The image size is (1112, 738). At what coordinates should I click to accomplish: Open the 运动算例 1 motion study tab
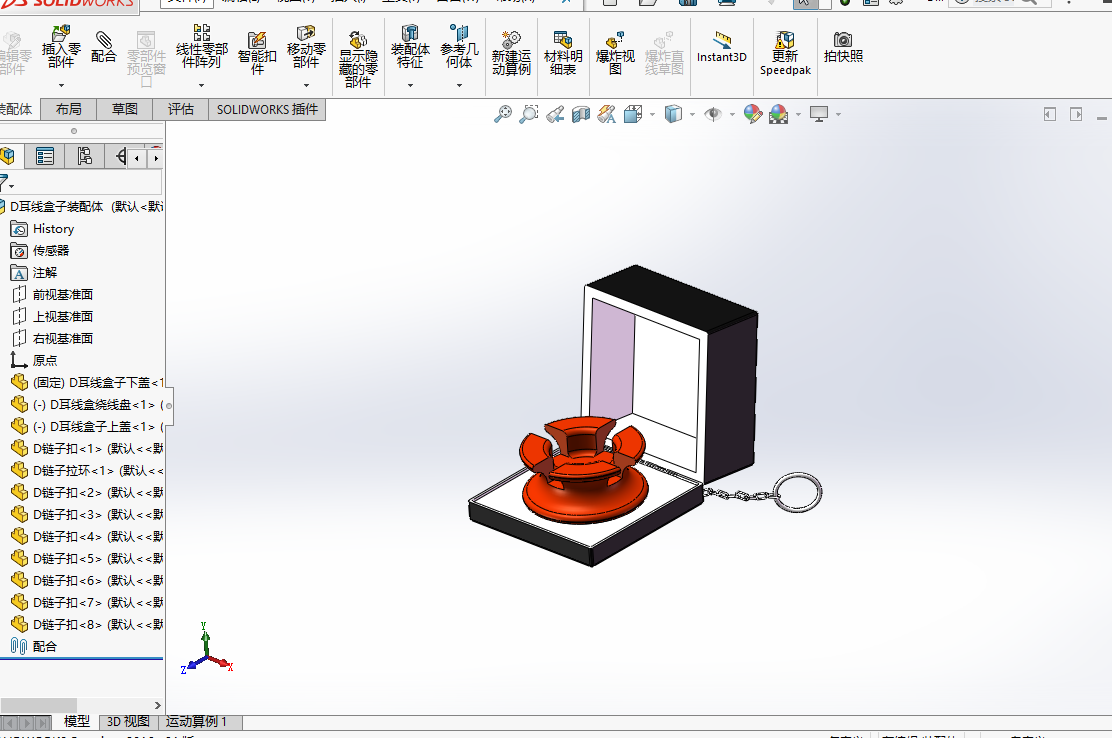(x=196, y=722)
